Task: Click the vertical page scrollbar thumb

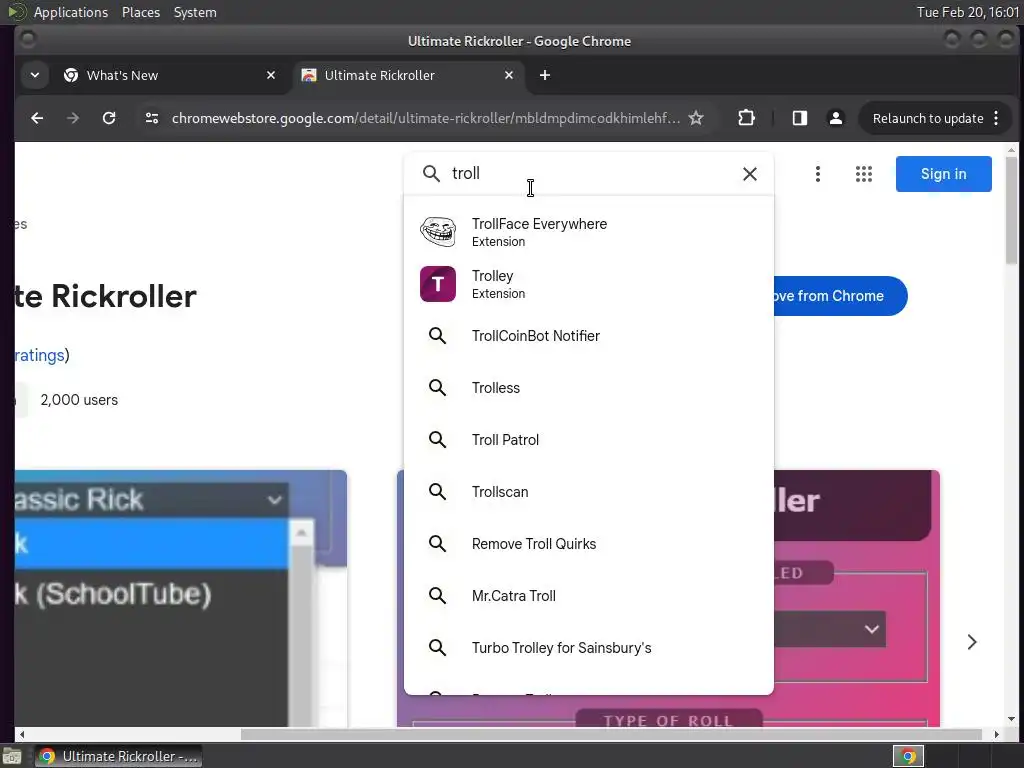Action: coord(1012,210)
